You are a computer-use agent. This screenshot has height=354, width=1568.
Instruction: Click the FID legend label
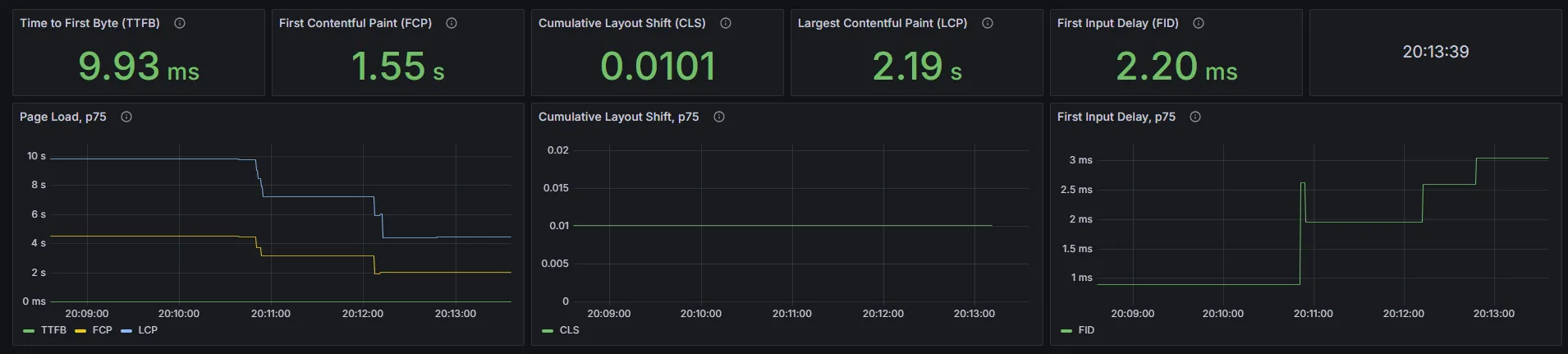[1086, 330]
